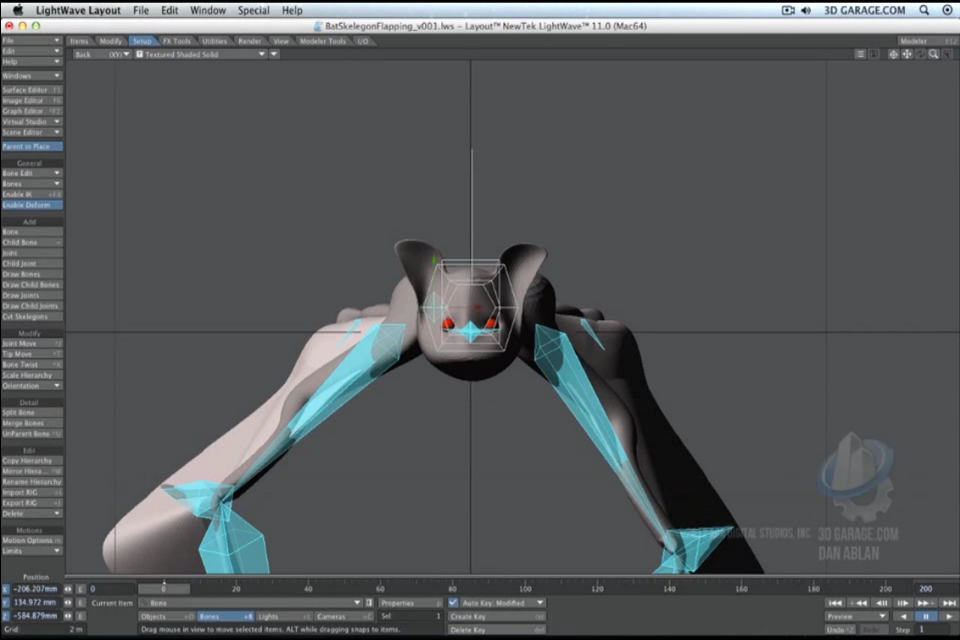Screen dimensions: 960x640
Task: Toggle Enable Deform in sidebar
Action: 31,204
